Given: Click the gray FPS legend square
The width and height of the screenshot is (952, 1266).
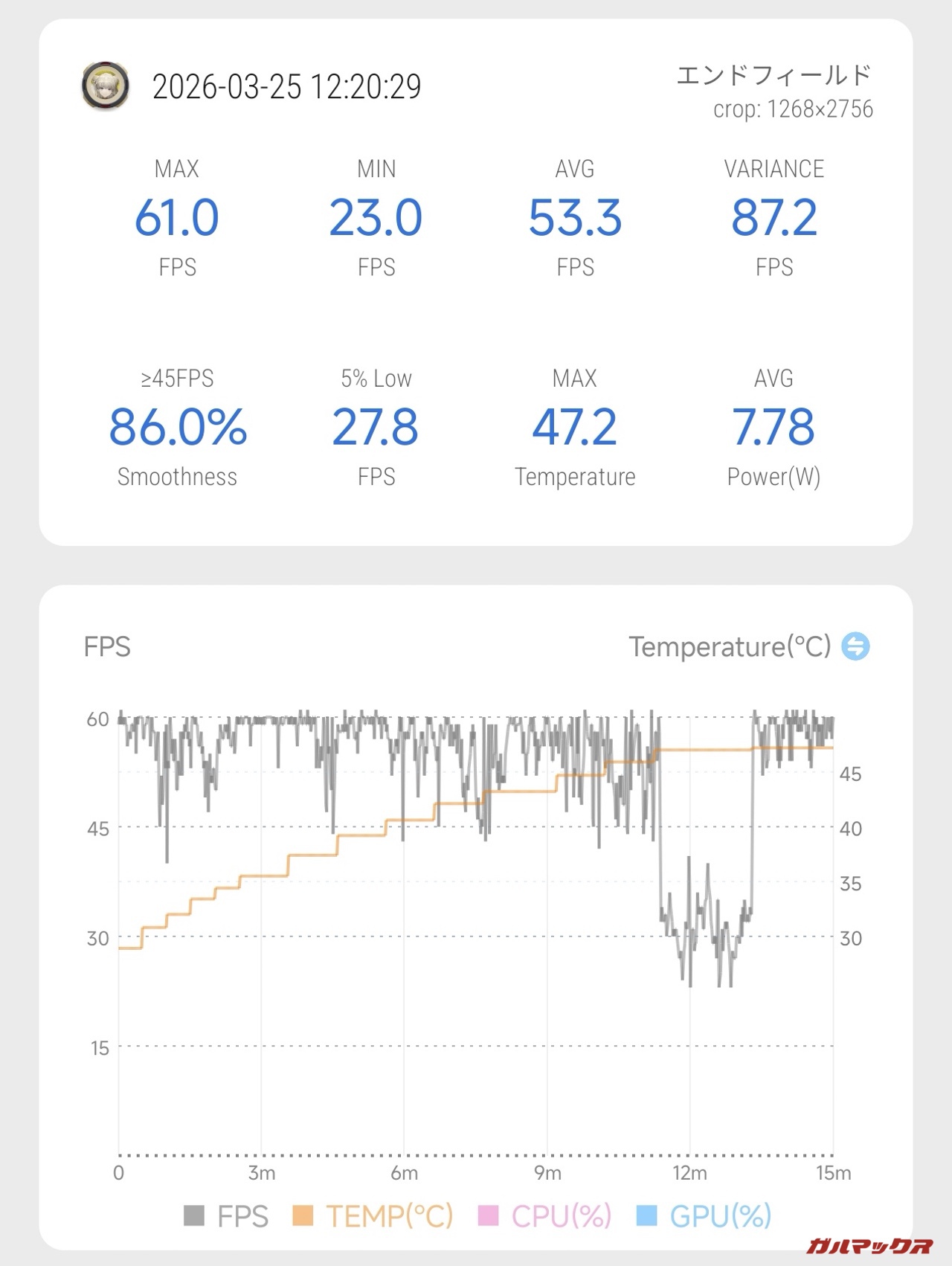Looking at the screenshot, I should pos(194,1215).
